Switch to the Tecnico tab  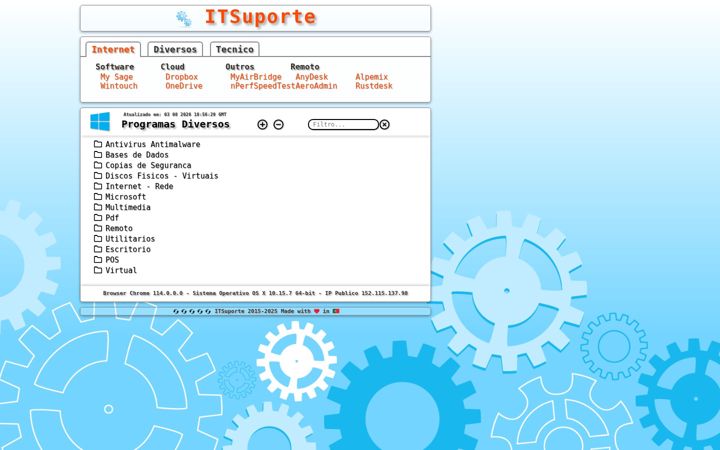coord(235,49)
